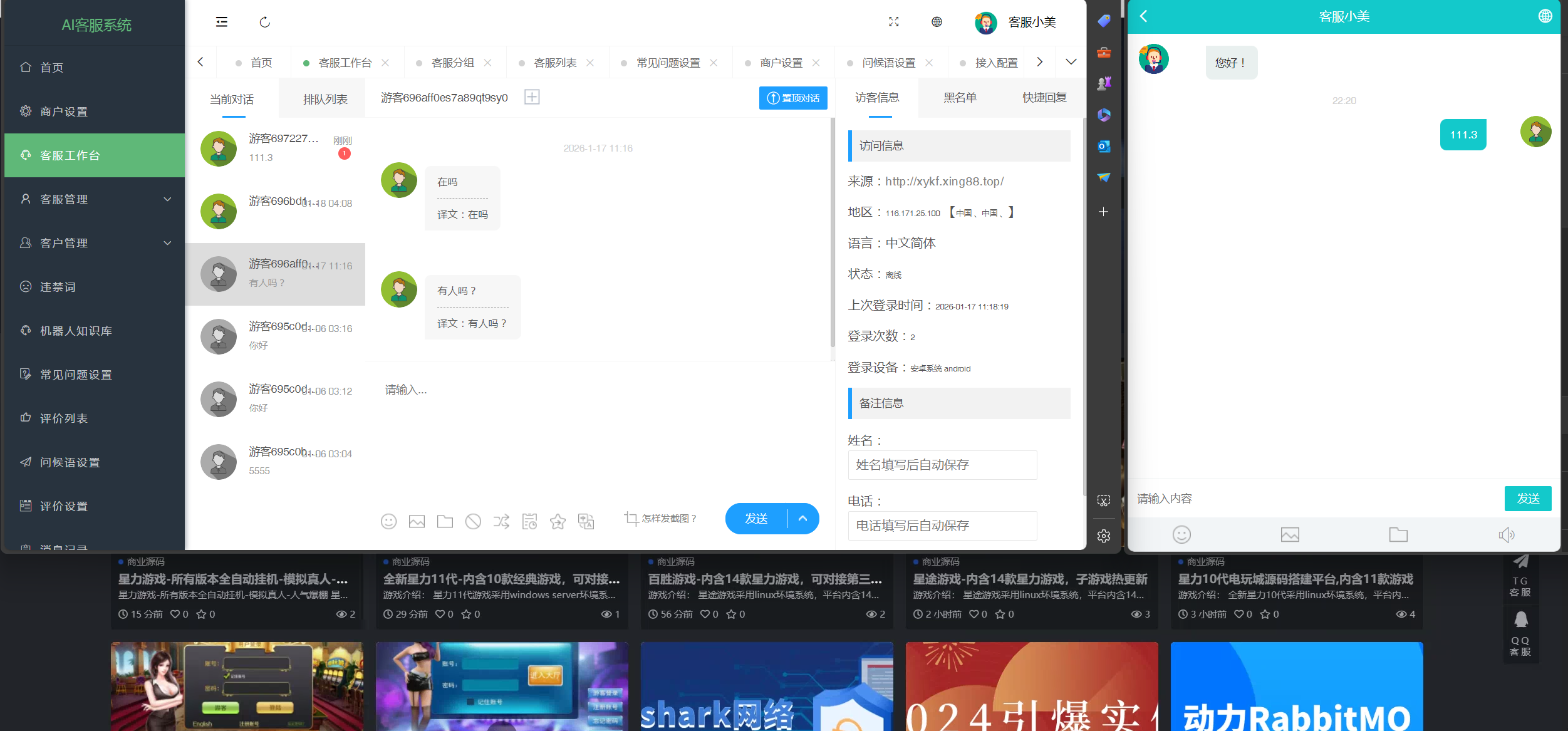Viewport: 1568px width, 731px height.
Task: Click the 请输入内容 field in the widget
Action: (1316, 499)
